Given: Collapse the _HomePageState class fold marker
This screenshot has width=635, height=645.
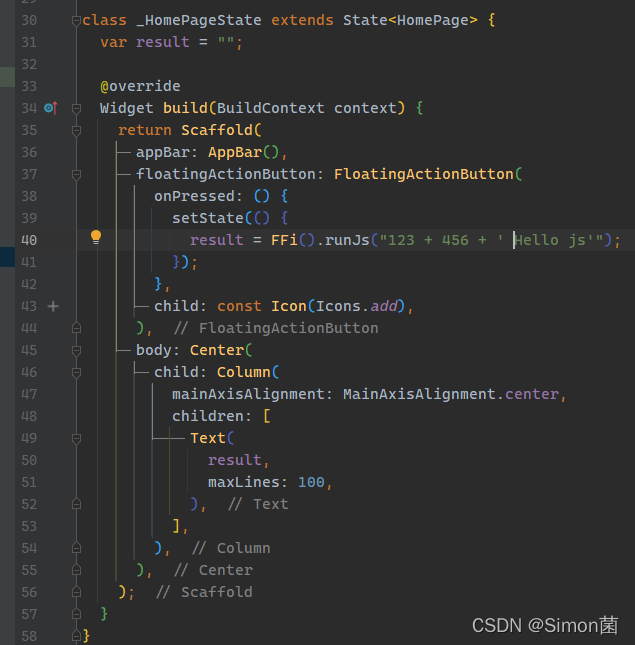Looking at the screenshot, I should click(x=75, y=20).
